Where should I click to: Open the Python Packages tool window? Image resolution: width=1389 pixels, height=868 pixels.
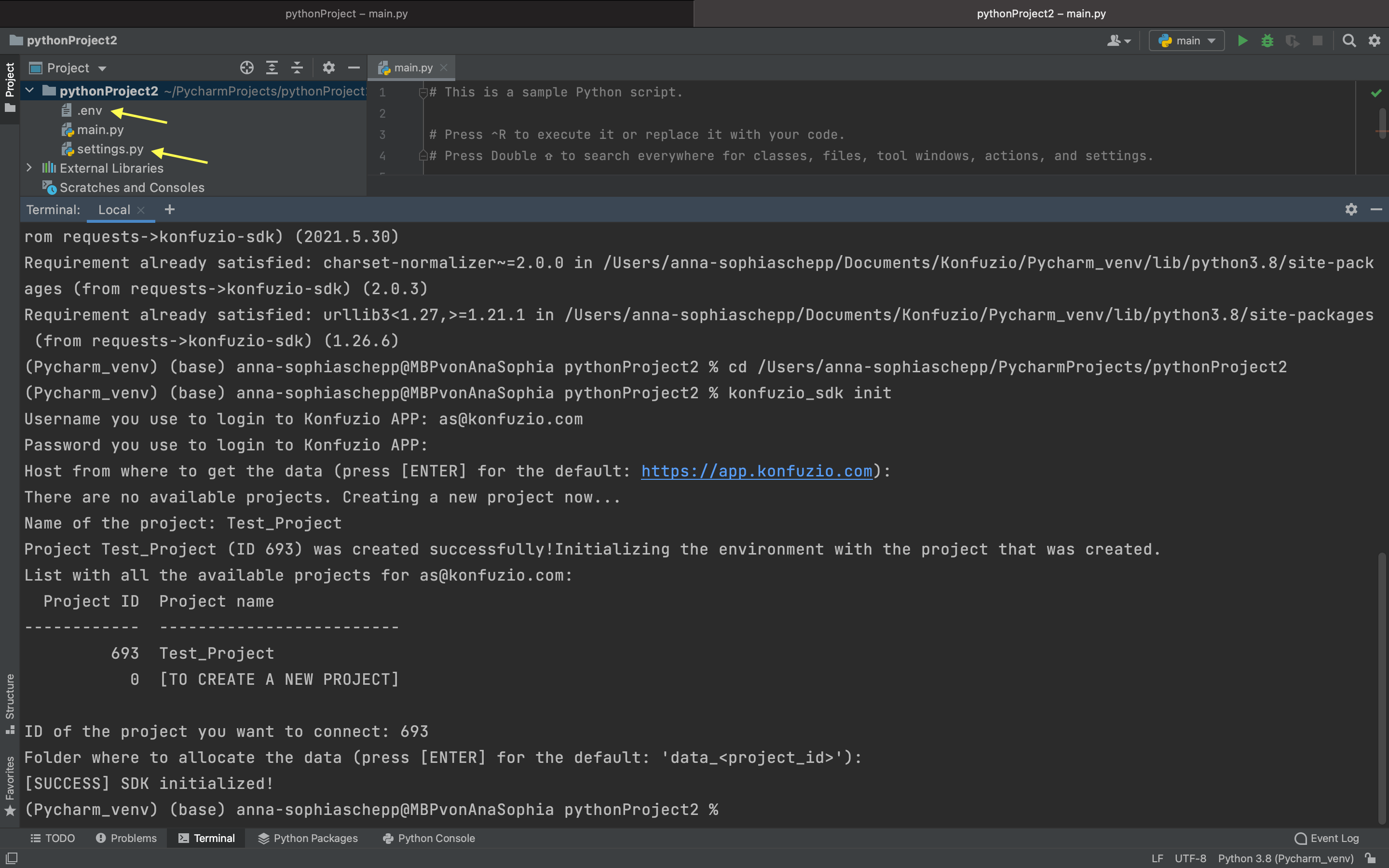pyautogui.click(x=308, y=838)
